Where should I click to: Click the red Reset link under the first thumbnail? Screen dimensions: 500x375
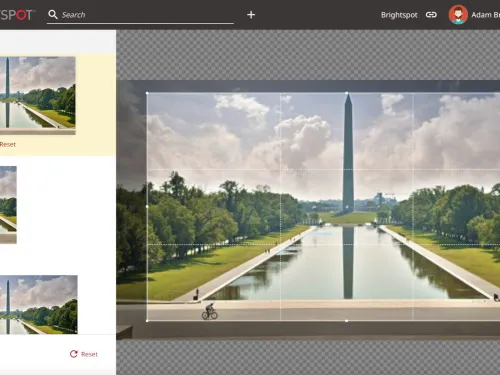(x=8, y=144)
